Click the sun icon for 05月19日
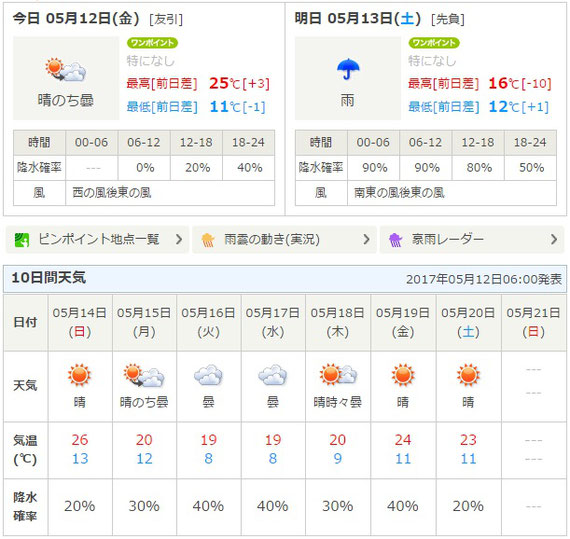570x539 pixels. (x=403, y=375)
